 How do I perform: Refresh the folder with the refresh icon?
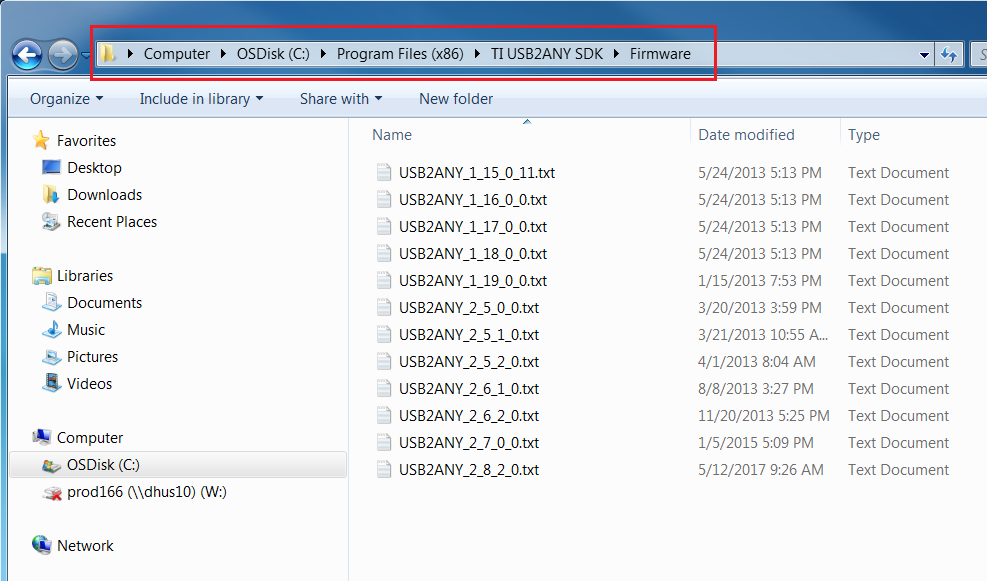949,55
